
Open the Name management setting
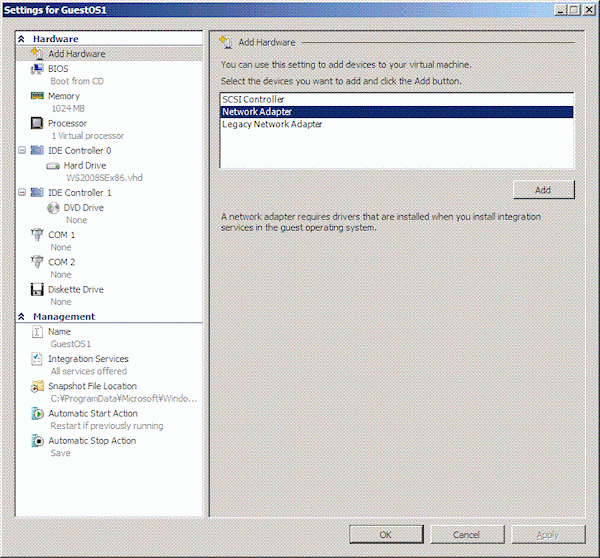(x=59, y=331)
